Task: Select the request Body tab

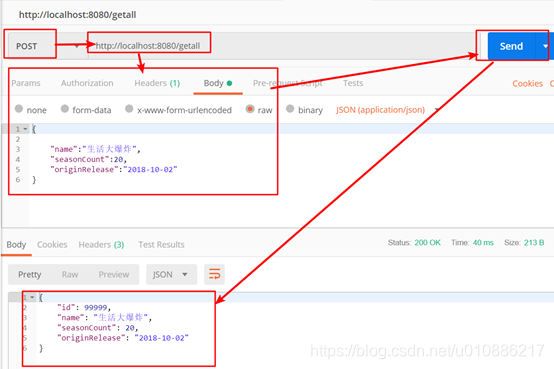Action: tap(218, 83)
